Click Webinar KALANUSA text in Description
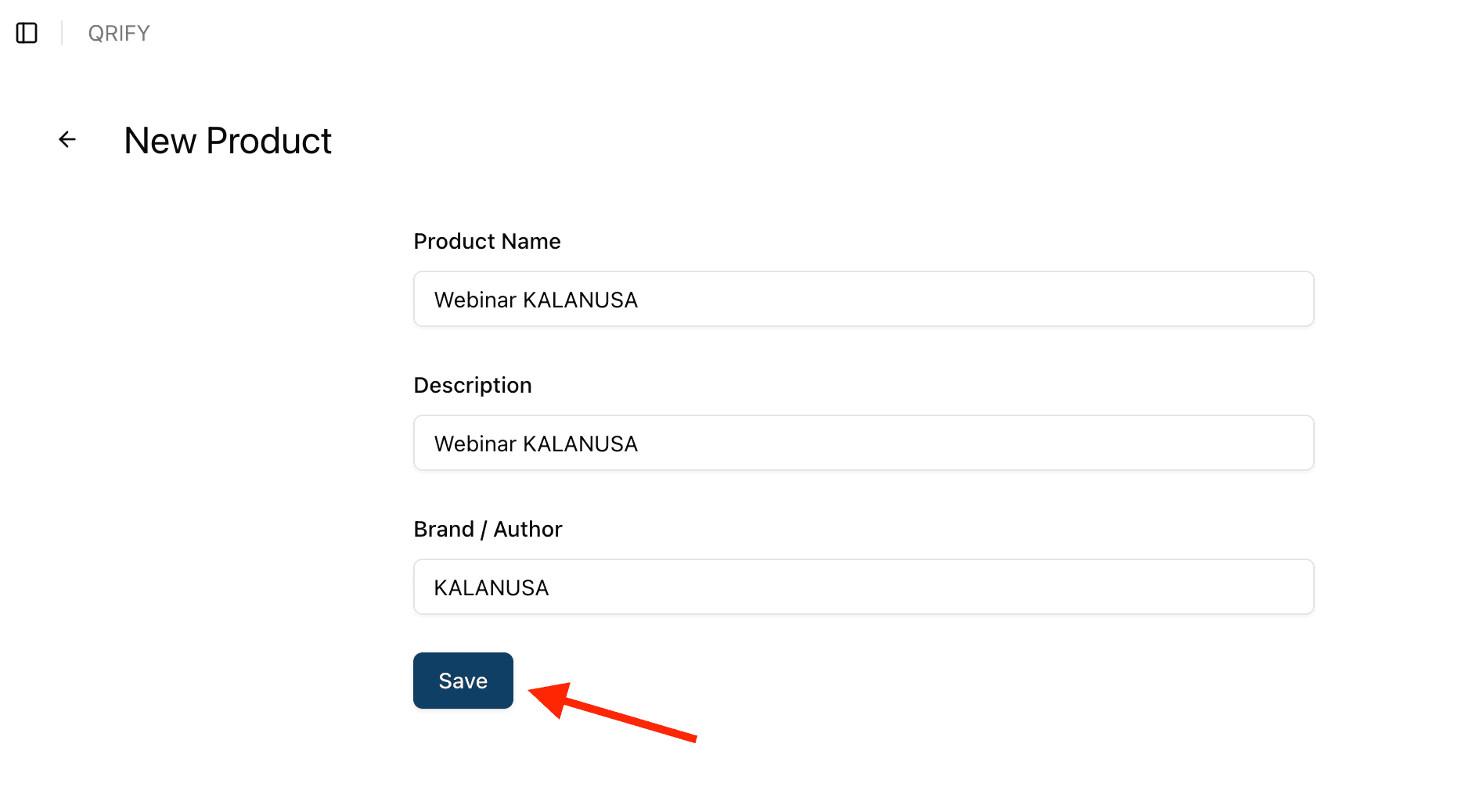The image size is (1462, 812). point(536,444)
